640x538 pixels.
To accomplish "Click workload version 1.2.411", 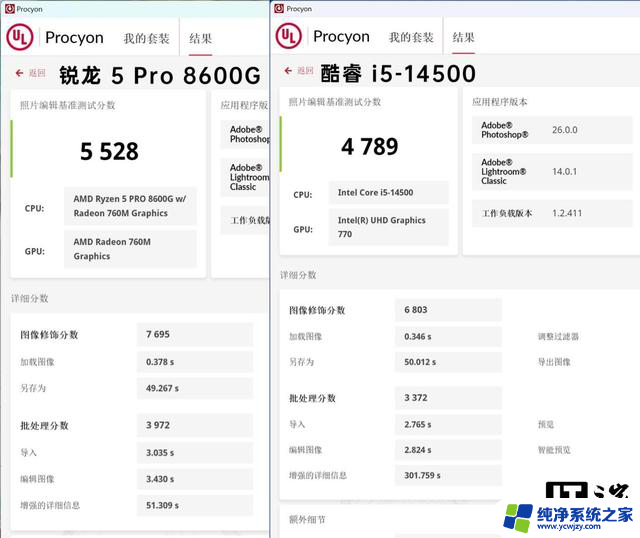I will click(x=567, y=213).
